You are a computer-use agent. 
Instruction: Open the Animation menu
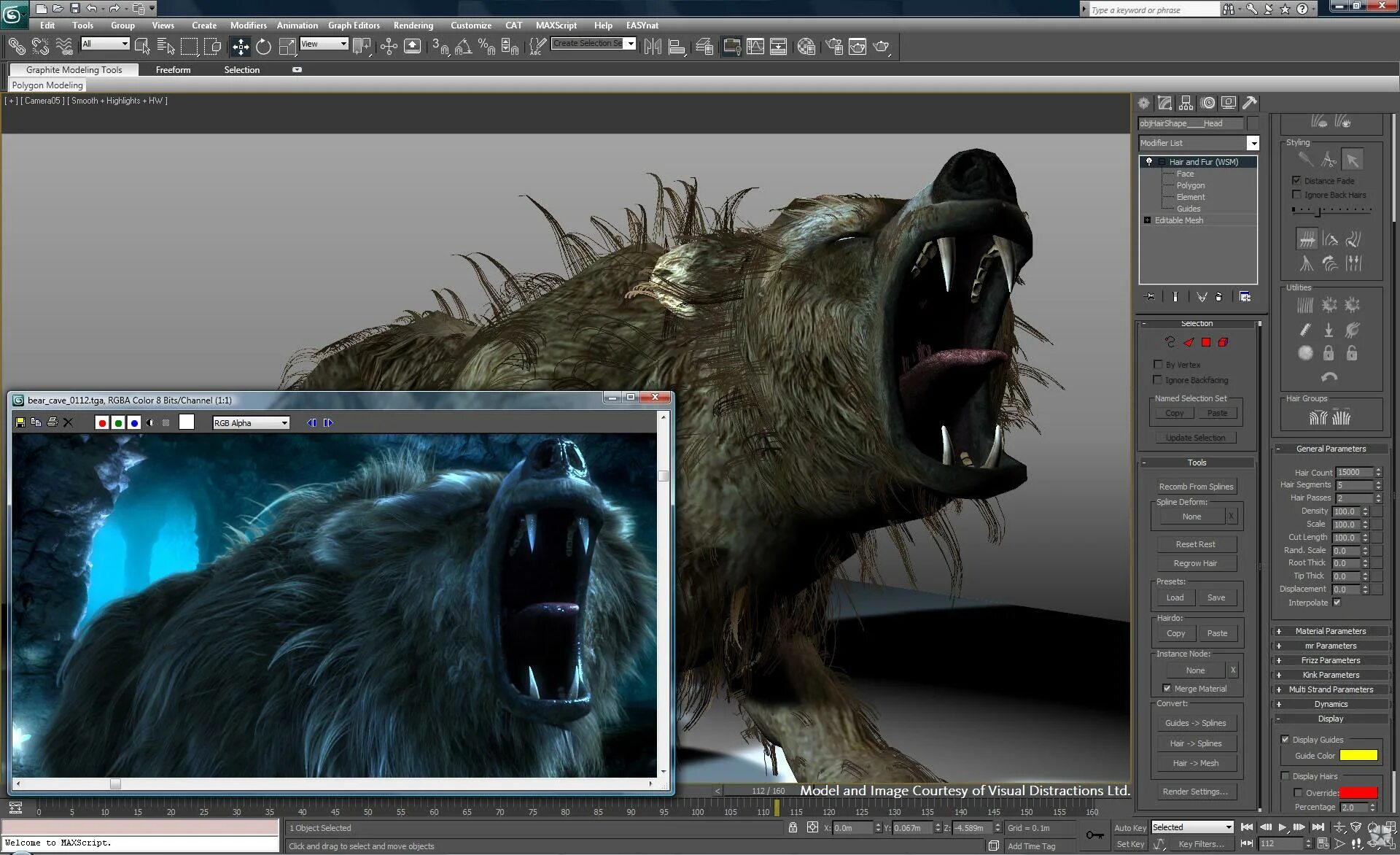(296, 25)
